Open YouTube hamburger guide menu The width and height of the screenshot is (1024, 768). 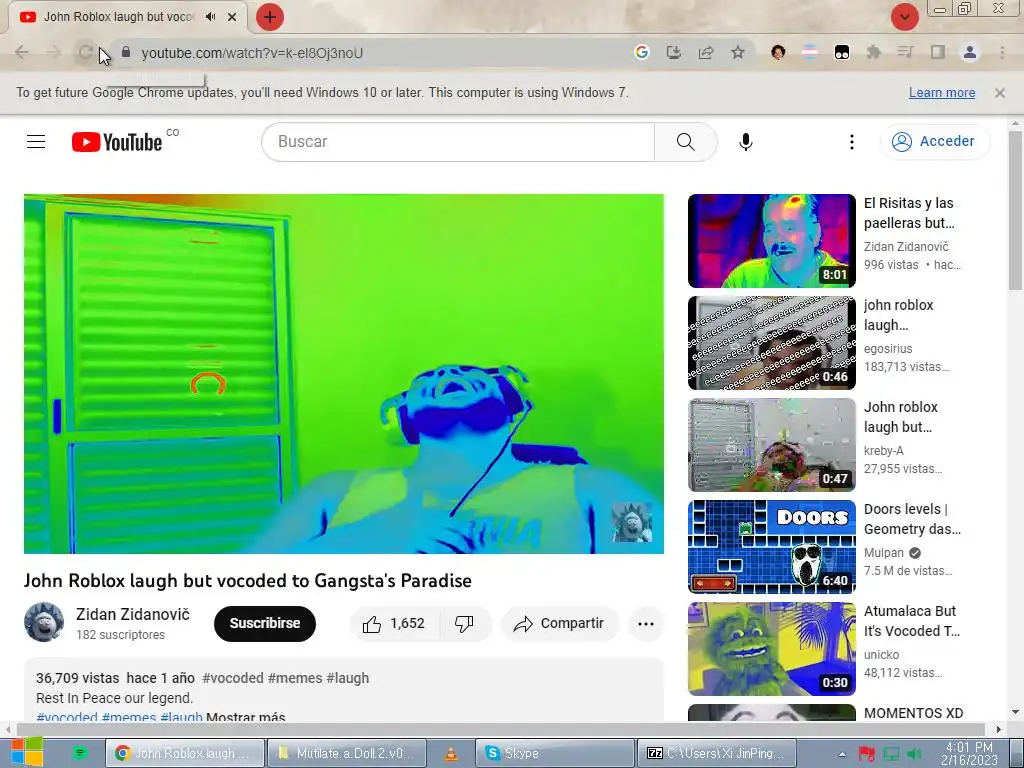[x=36, y=142]
